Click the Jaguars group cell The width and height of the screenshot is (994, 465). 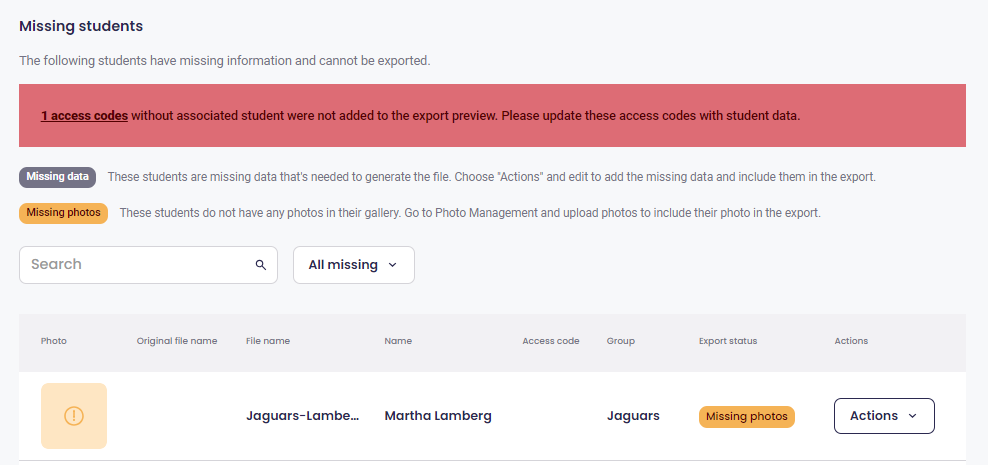click(633, 416)
